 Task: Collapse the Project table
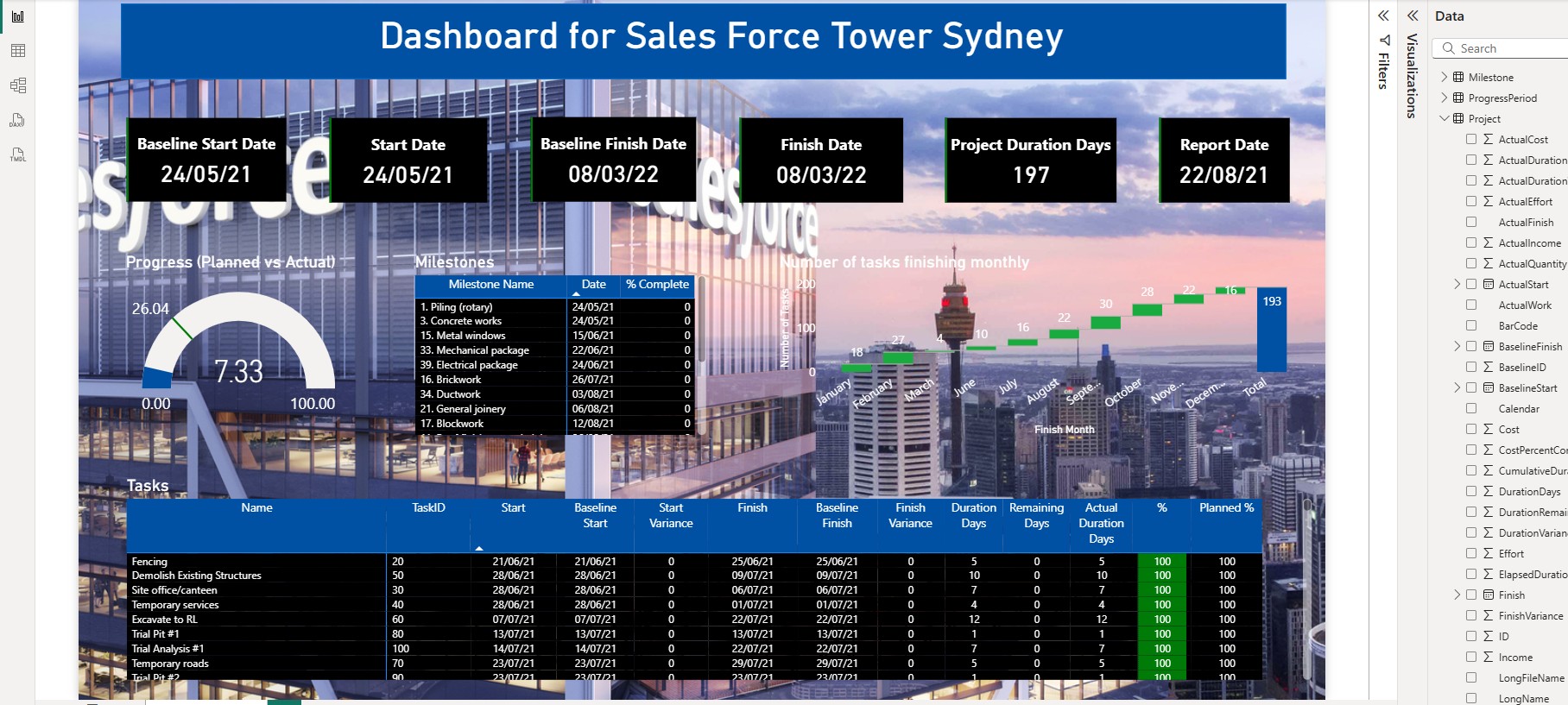1444,118
